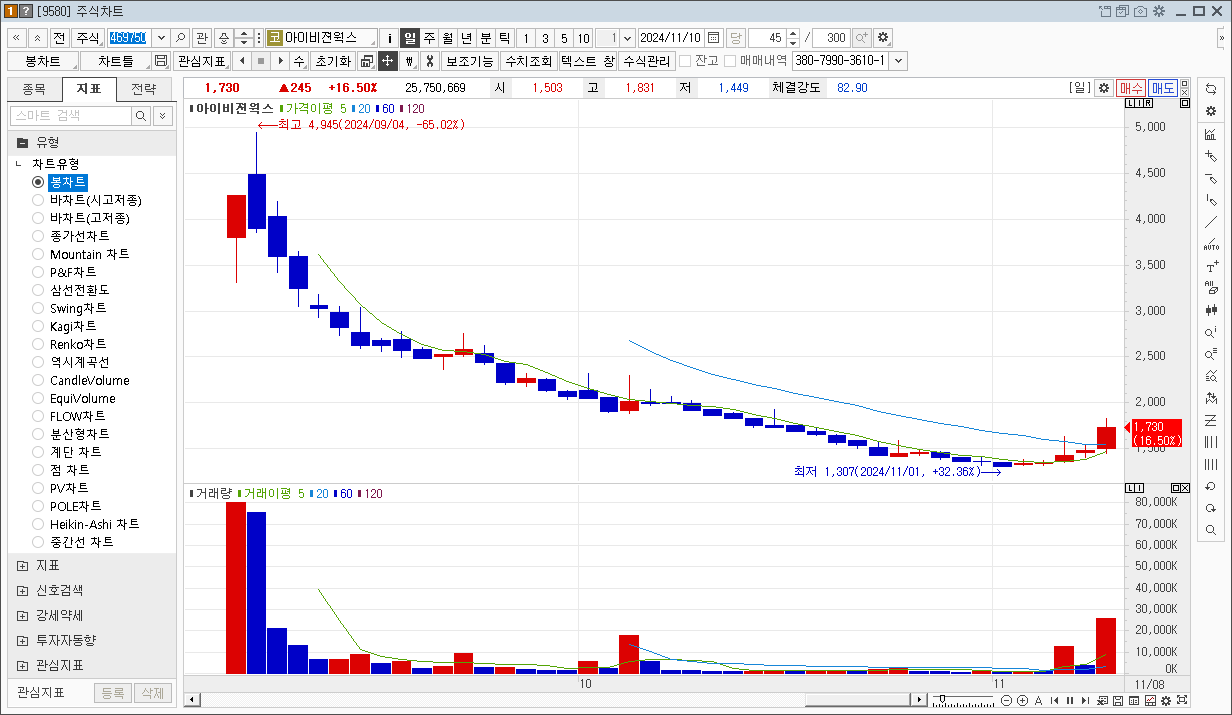Open the account number dropdown arrow
This screenshot has width=1232, height=715.
[898, 61]
